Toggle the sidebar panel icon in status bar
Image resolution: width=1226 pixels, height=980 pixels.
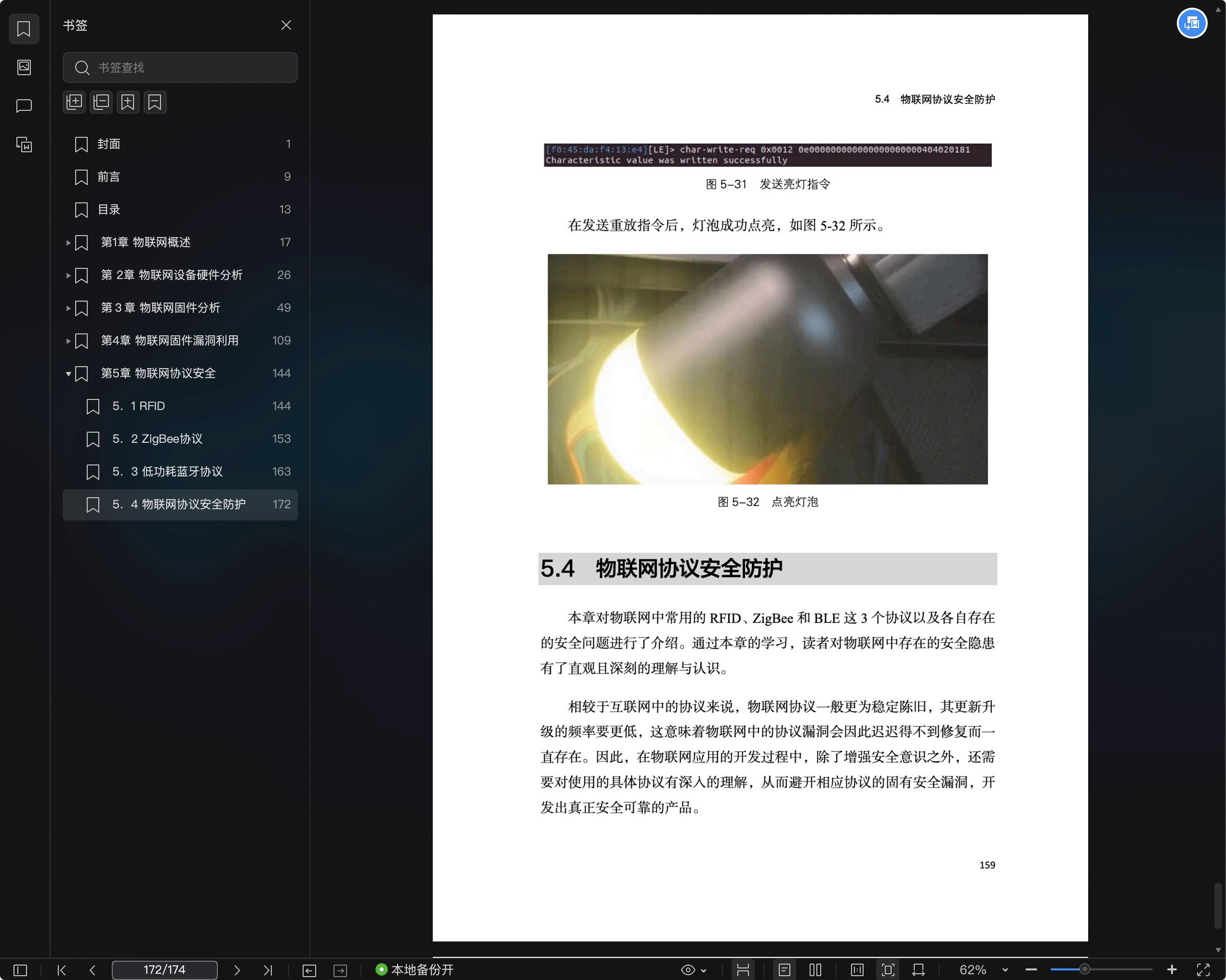(20, 970)
